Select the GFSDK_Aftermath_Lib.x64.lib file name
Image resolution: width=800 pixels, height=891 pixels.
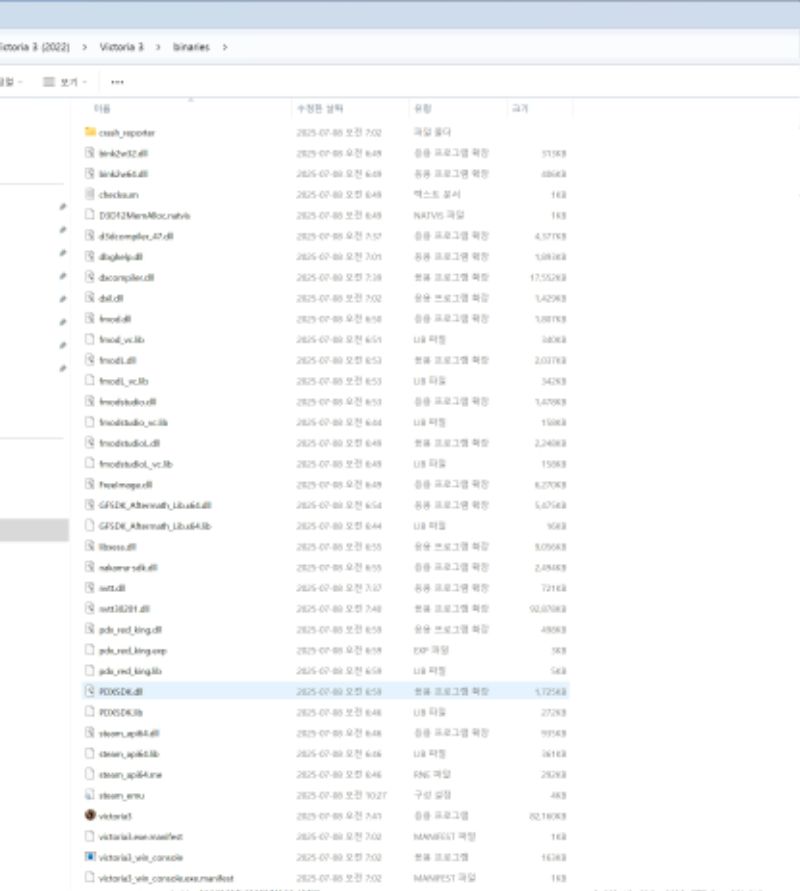coord(155,526)
